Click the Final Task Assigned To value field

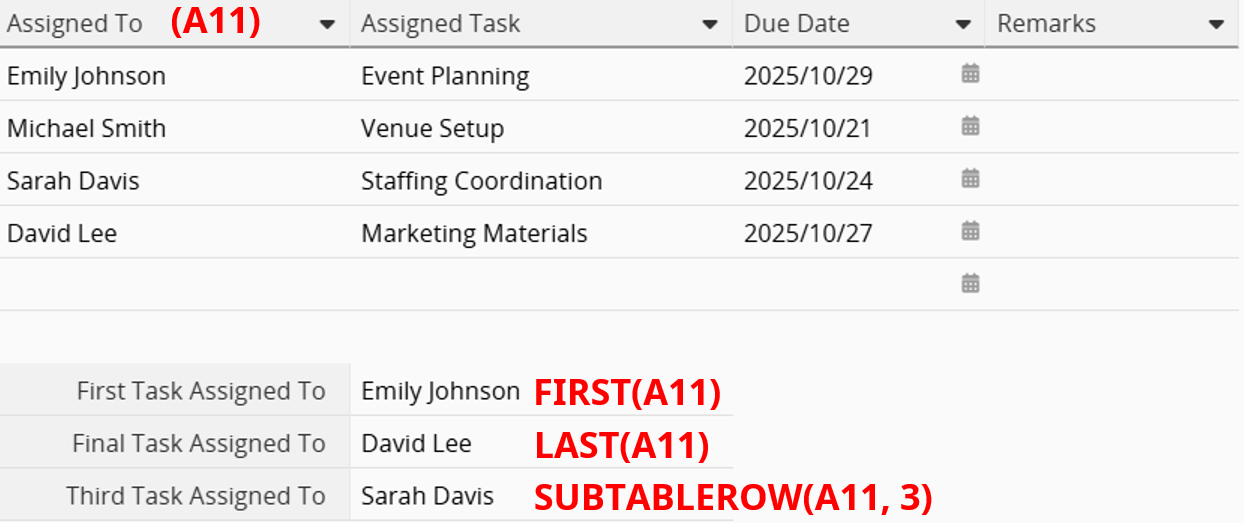417,444
